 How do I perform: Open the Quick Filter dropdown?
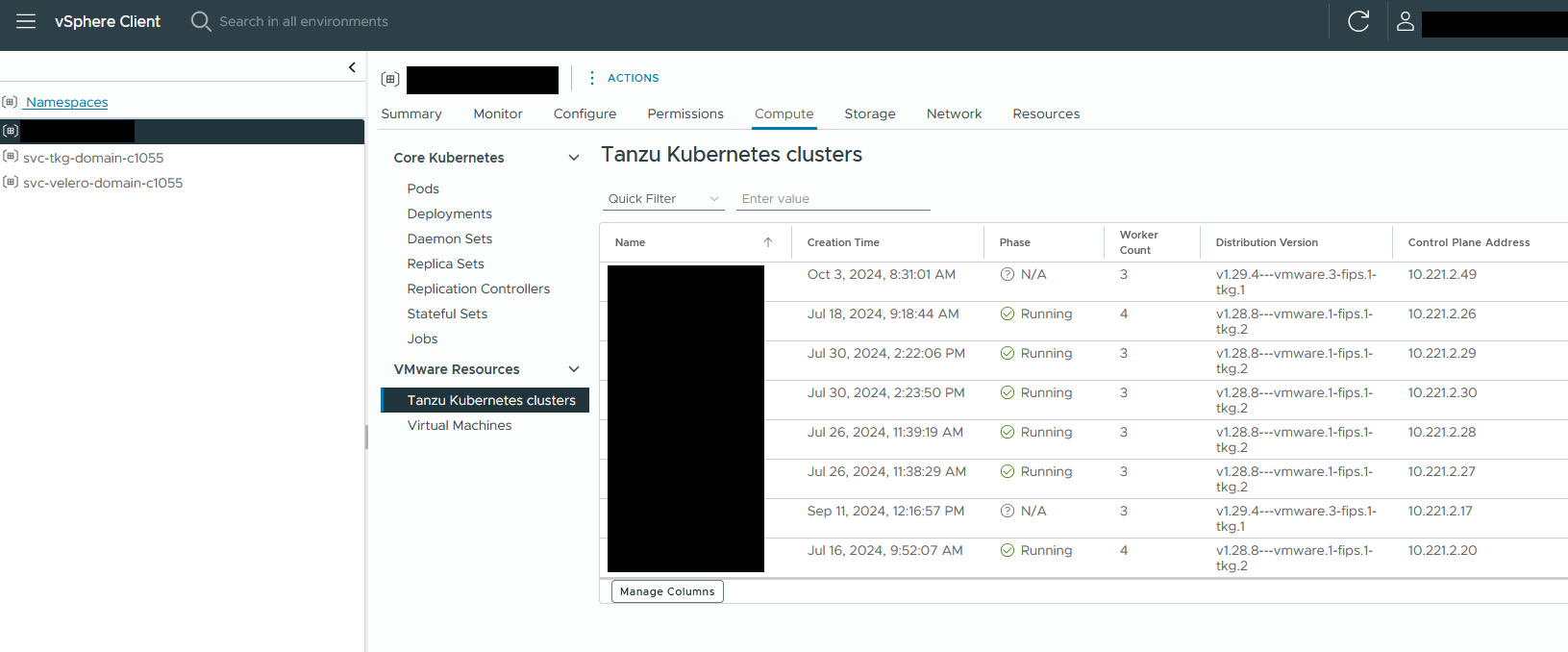(662, 199)
